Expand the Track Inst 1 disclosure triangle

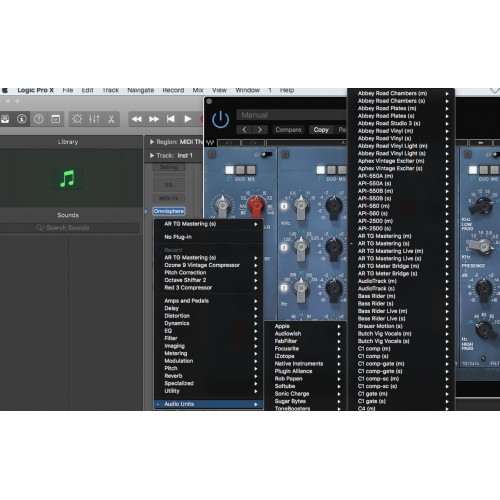[x=152, y=155]
